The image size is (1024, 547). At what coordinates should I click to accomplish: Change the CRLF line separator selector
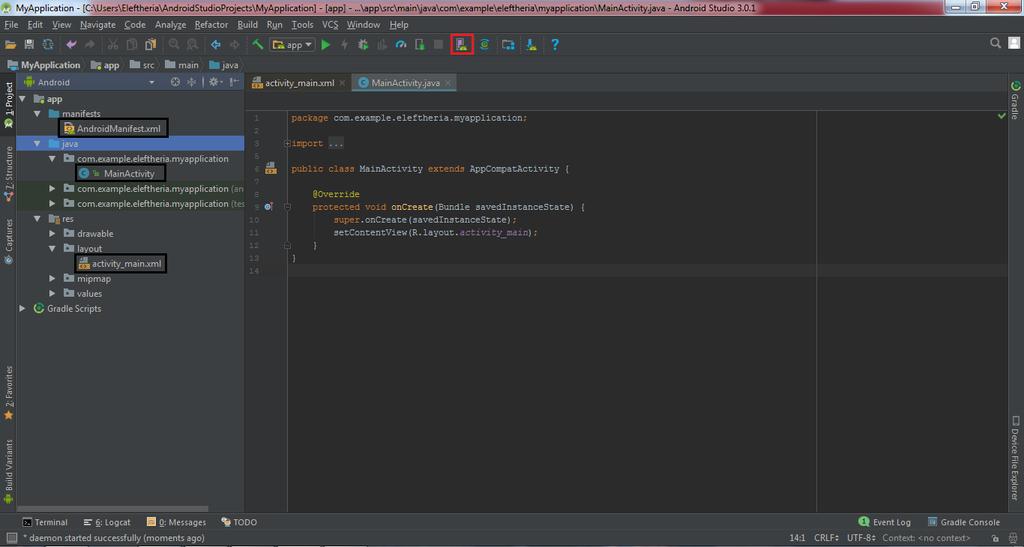pyautogui.click(x=826, y=539)
